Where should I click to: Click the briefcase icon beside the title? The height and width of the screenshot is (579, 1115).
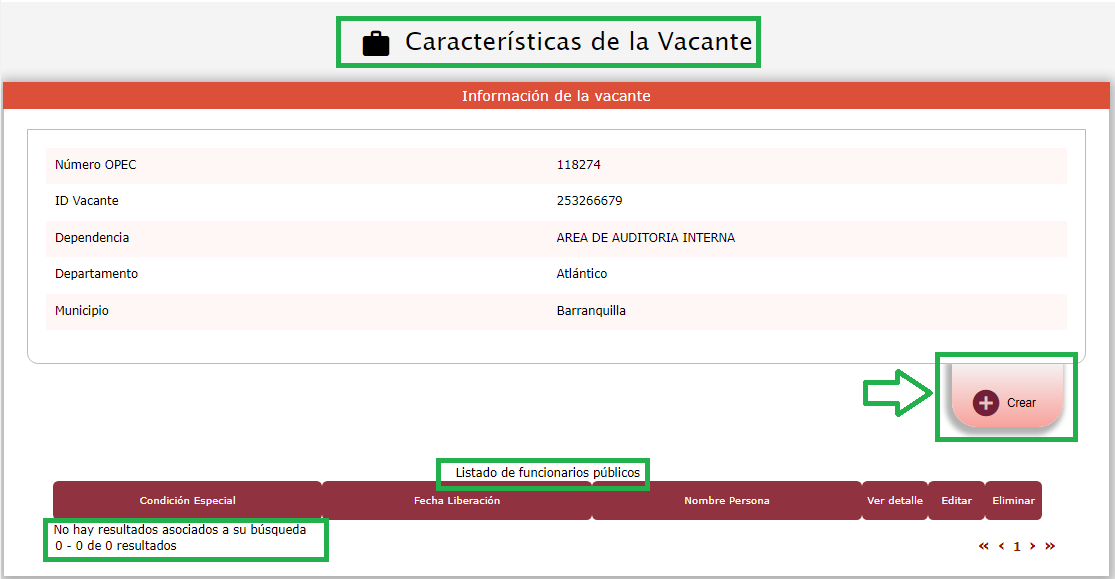[376, 44]
